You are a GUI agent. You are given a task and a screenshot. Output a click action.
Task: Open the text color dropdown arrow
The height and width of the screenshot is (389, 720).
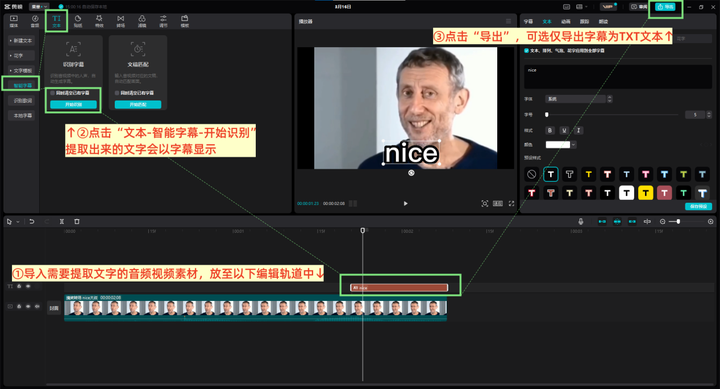coord(574,145)
